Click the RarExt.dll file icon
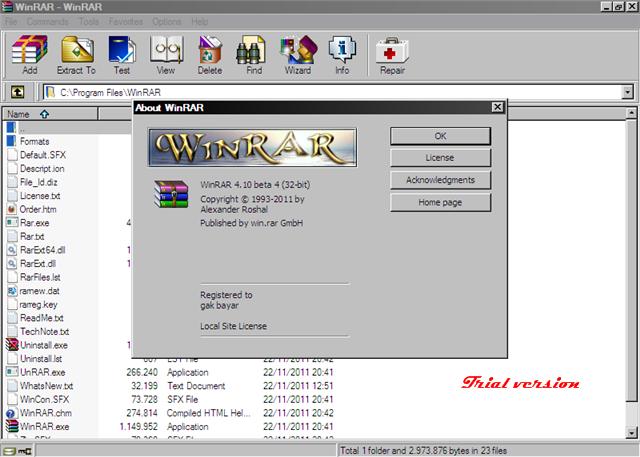This screenshot has height=457, width=640. coord(12,264)
